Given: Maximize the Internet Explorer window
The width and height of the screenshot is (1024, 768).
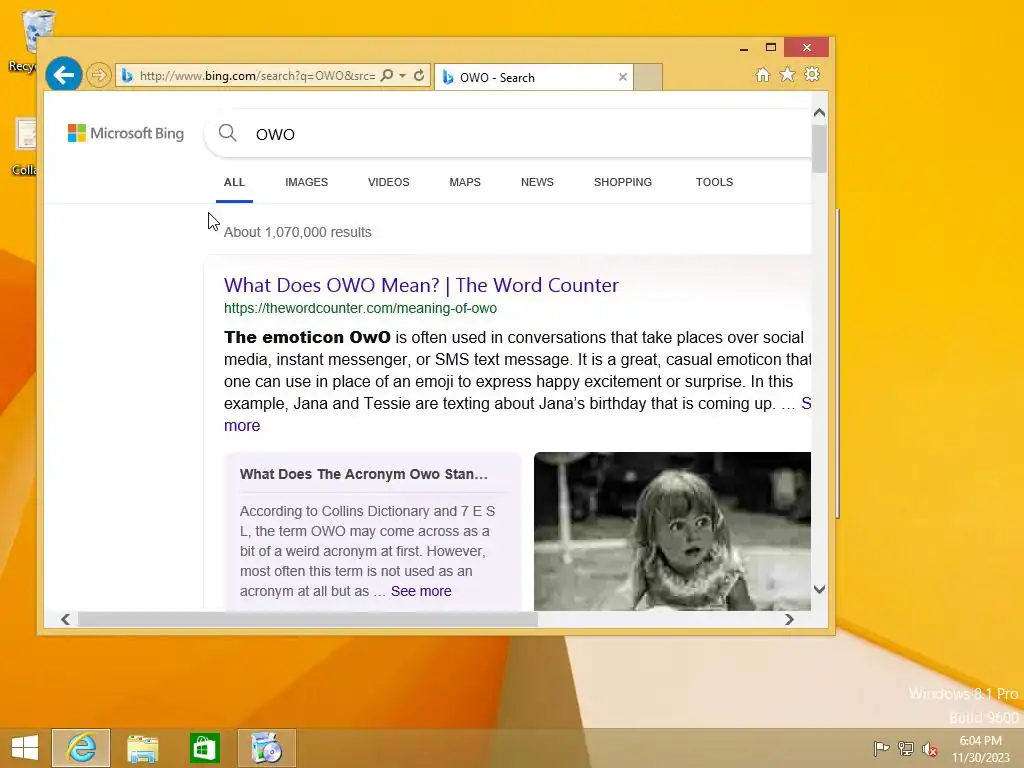Looking at the screenshot, I should pos(771,48).
